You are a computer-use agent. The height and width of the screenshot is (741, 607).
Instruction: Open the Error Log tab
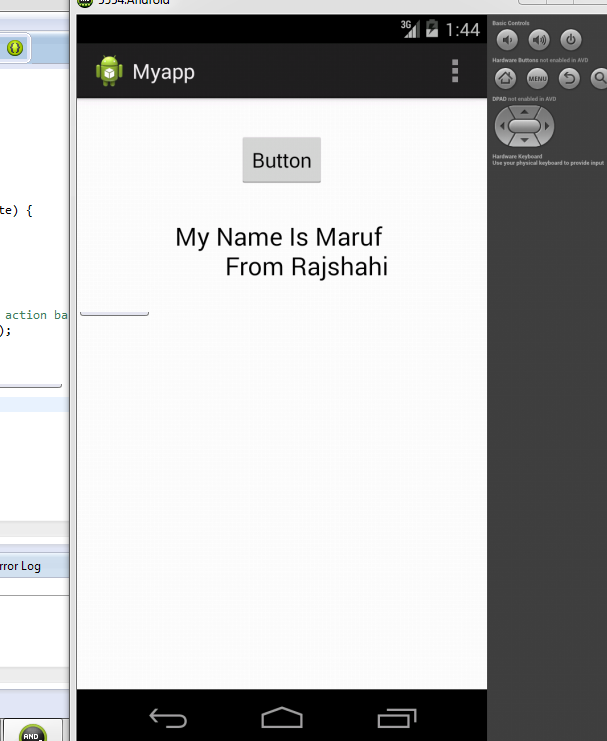click(x=20, y=566)
